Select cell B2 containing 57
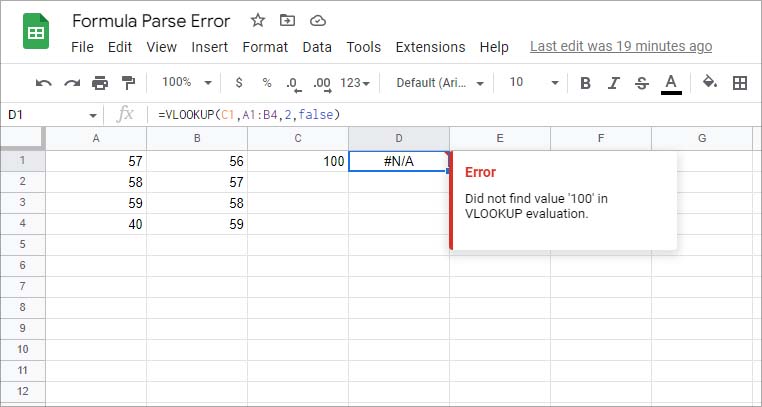The image size is (762, 407). (x=197, y=182)
